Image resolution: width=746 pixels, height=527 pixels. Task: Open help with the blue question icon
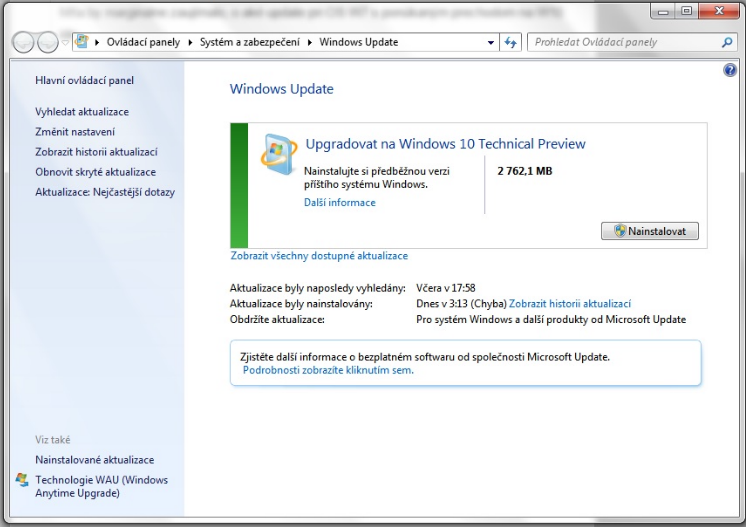pos(730,70)
